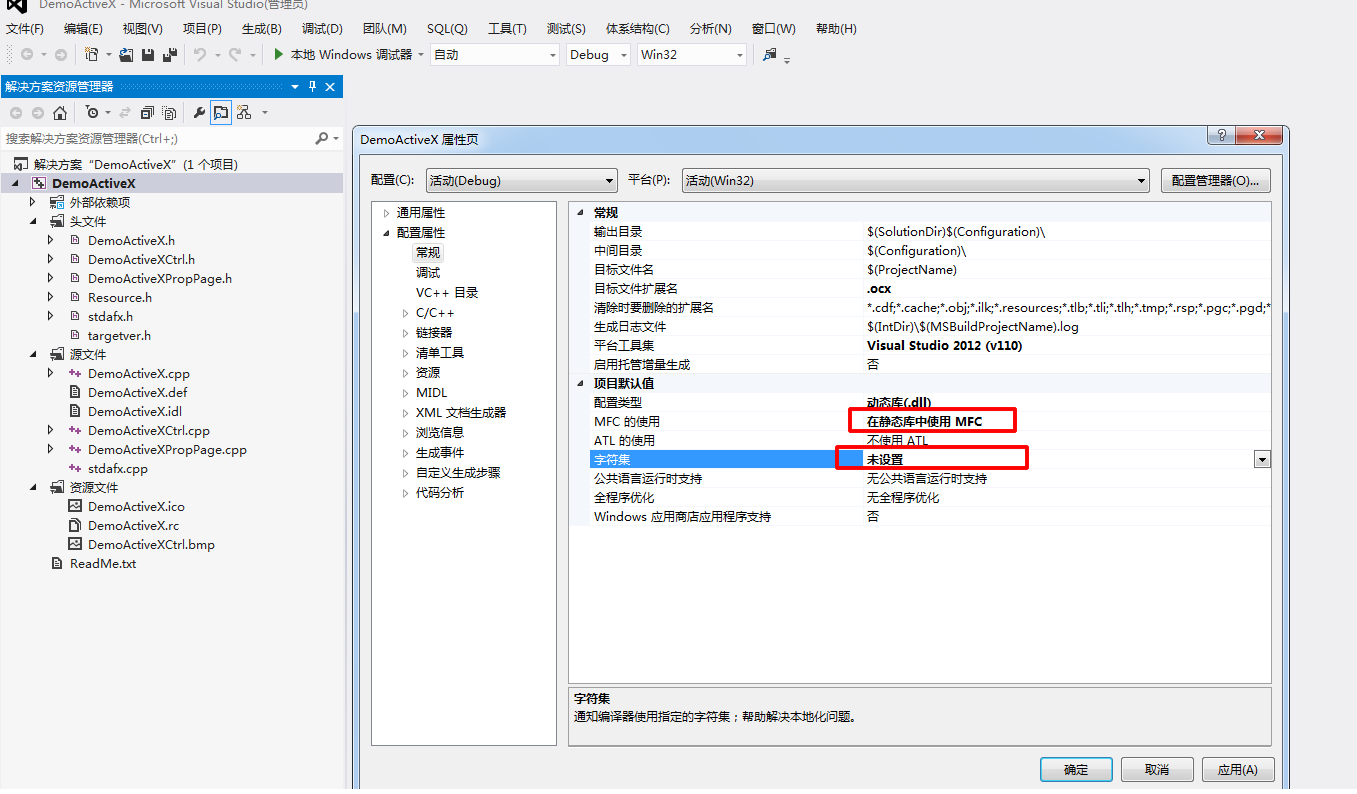Click the DemoActiveXCtrl.bmp file icon

(74, 544)
